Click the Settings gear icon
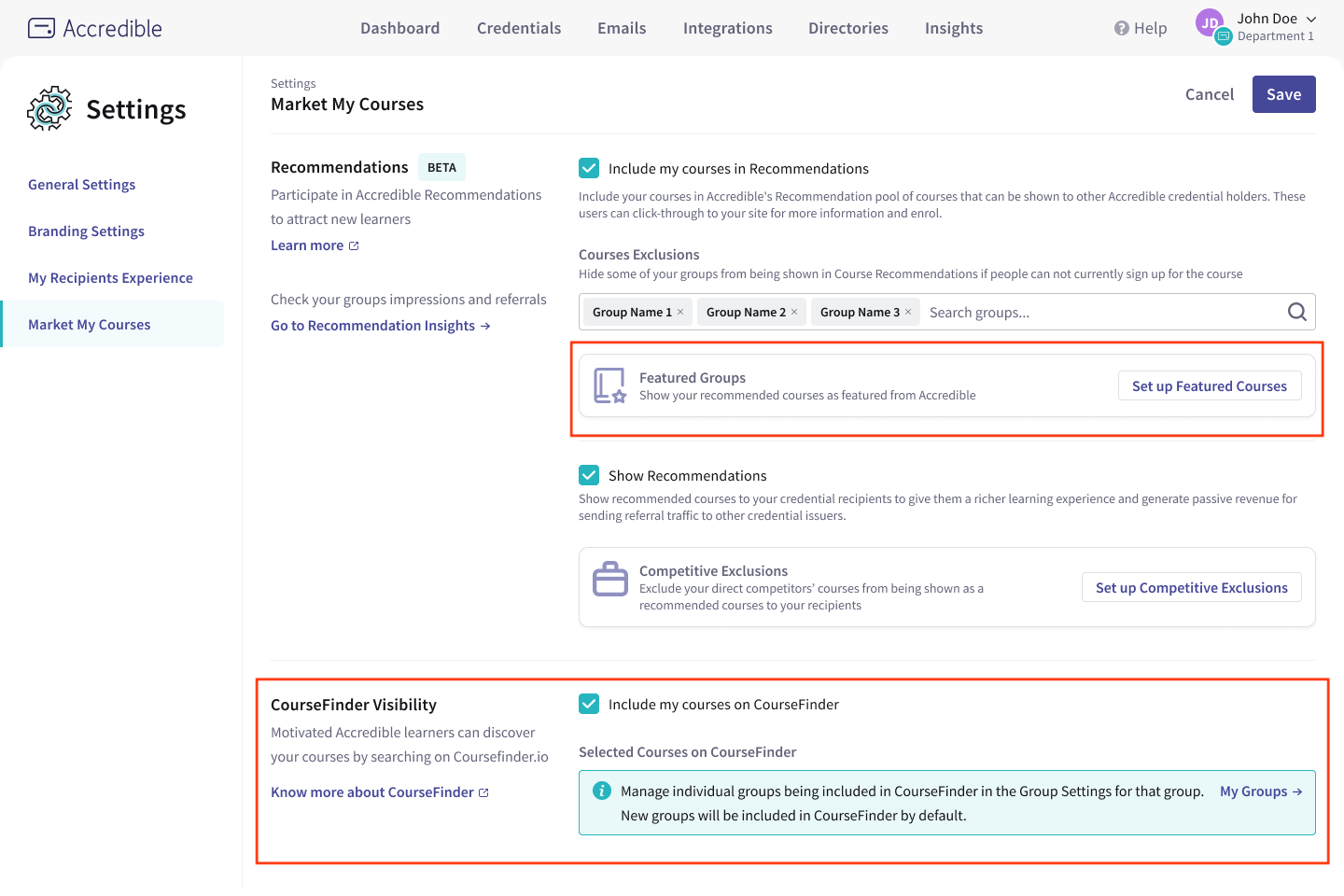 point(49,108)
